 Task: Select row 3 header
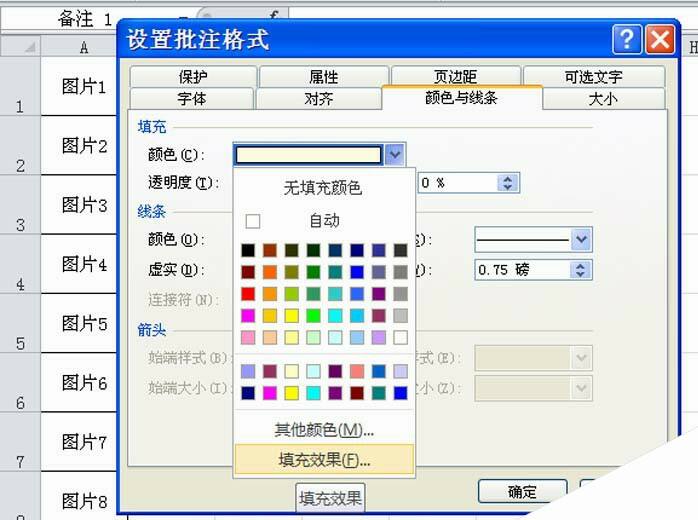(x=20, y=205)
